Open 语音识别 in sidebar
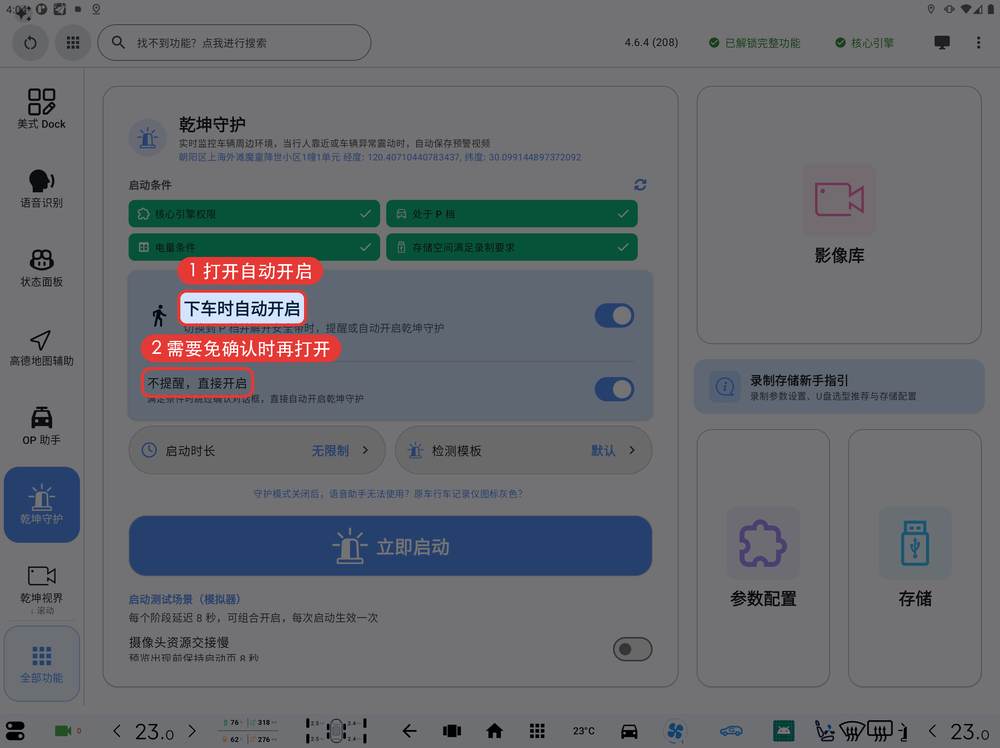 [x=41, y=189]
